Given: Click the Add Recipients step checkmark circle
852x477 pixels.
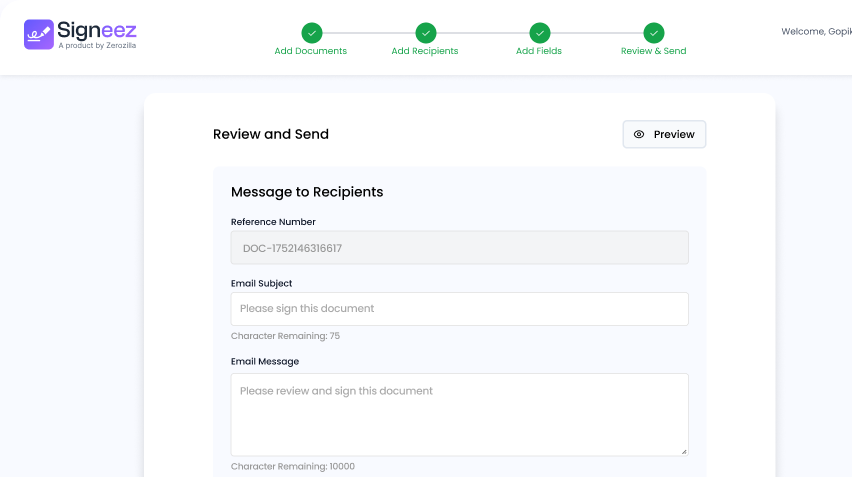Looking at the screenshot, I should 425,33.
